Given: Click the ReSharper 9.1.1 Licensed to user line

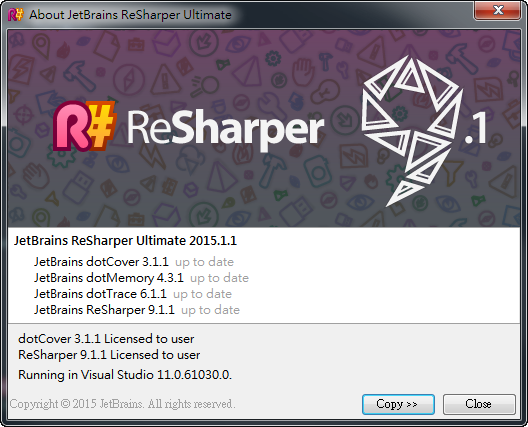Looking at the screenshot, I should click(x=109, y=355).
